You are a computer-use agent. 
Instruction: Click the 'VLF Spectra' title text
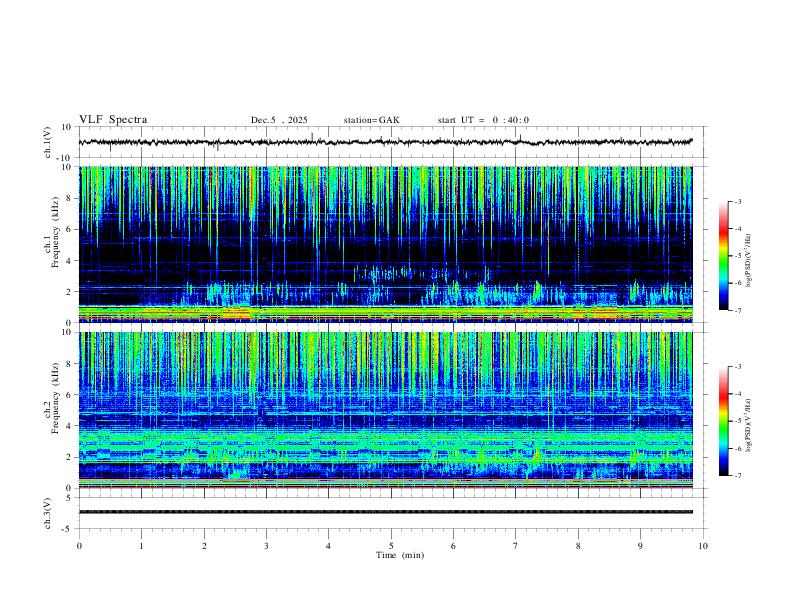click(113, 120)
